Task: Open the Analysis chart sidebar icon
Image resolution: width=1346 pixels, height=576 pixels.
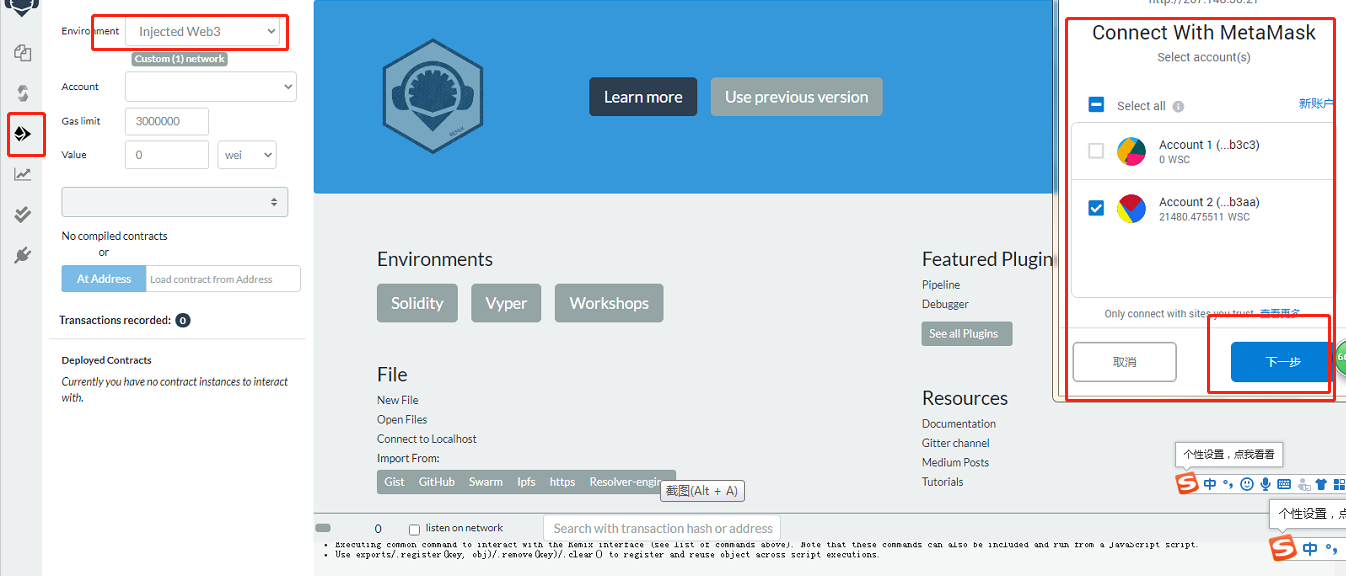Action: tap(22, 174)
